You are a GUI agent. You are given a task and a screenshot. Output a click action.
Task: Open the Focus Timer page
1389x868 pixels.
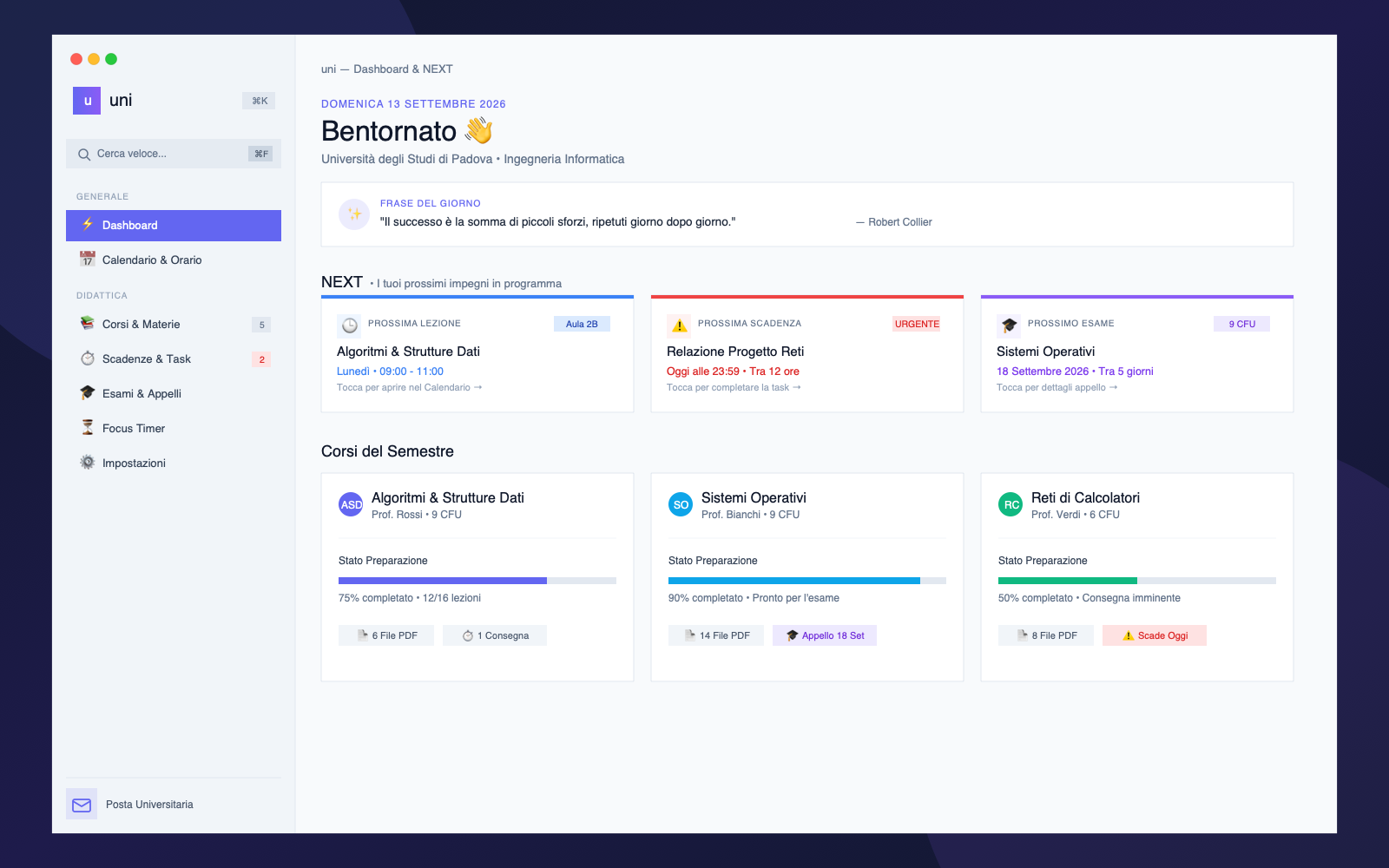tap(174, 429)
